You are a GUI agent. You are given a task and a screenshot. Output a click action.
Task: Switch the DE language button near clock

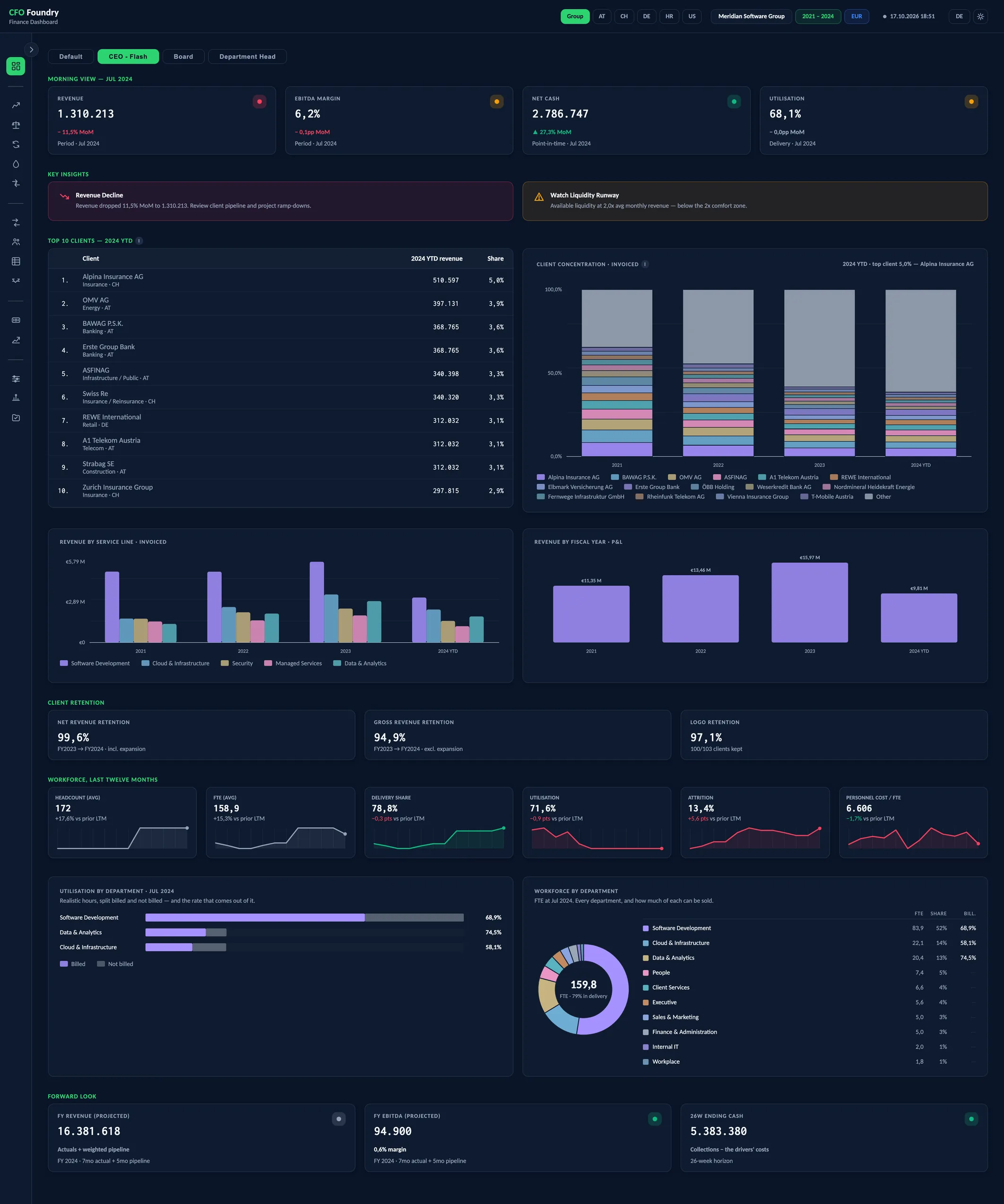(x=959, y=16)
